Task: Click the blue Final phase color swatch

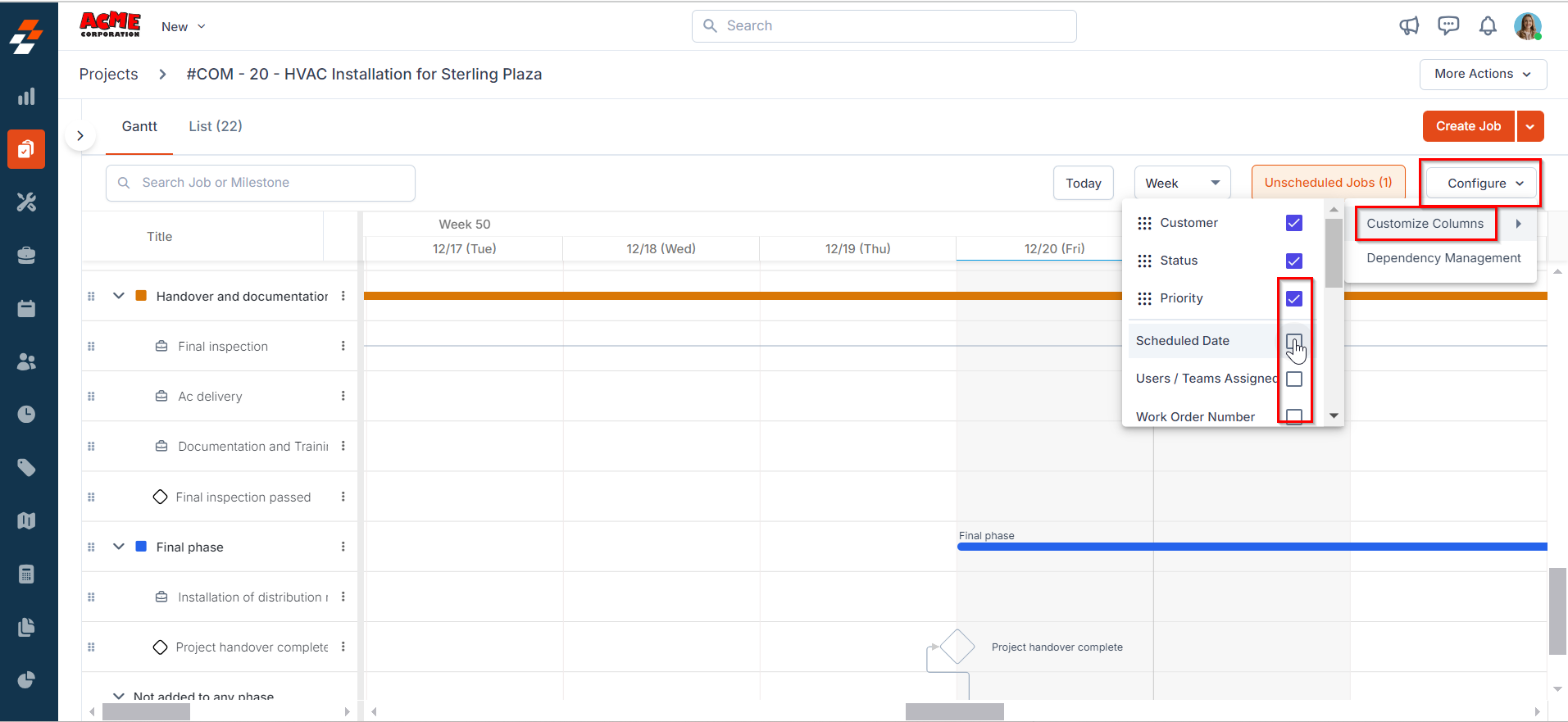Action: (x=141, y=547)
